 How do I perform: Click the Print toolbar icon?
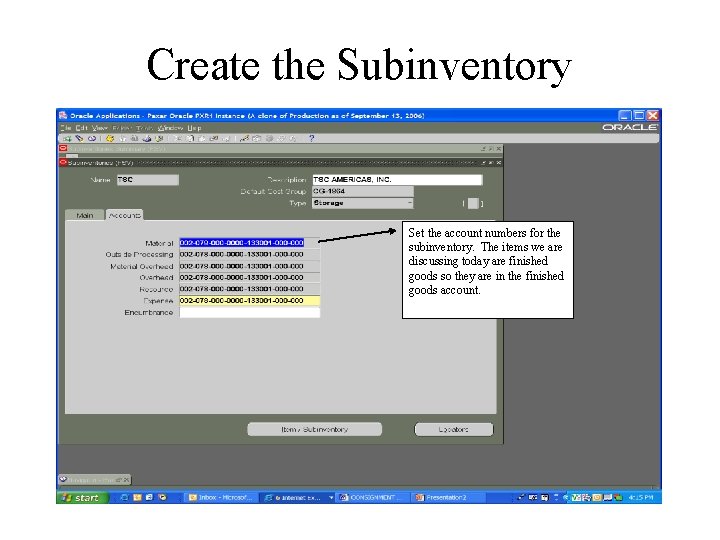point(147,138)
